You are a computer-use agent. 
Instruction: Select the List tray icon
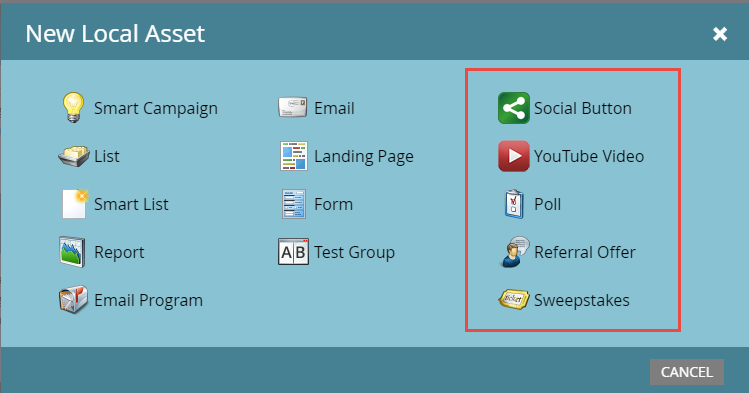point(74,156)
